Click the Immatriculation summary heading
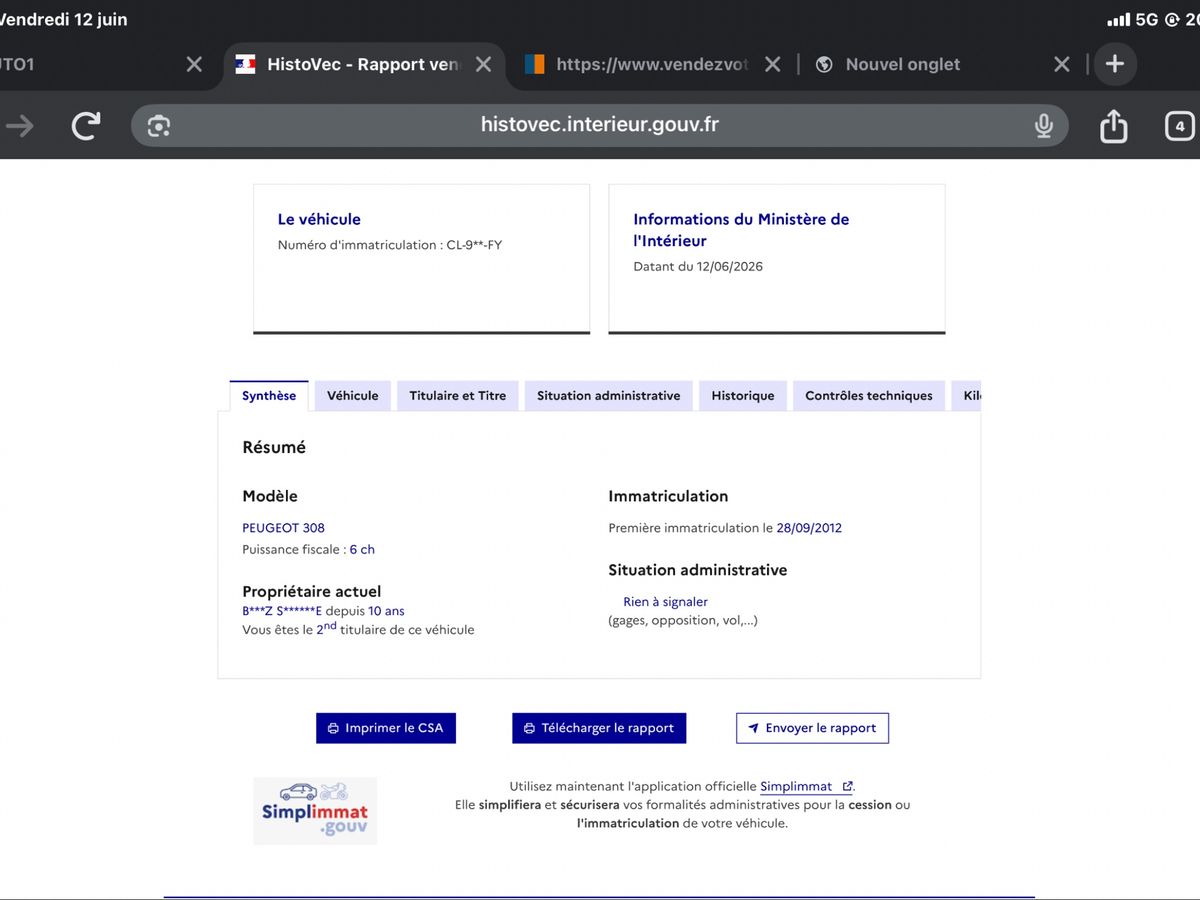The width and height of the screenshot is (1200, 900). coord(668,496)
